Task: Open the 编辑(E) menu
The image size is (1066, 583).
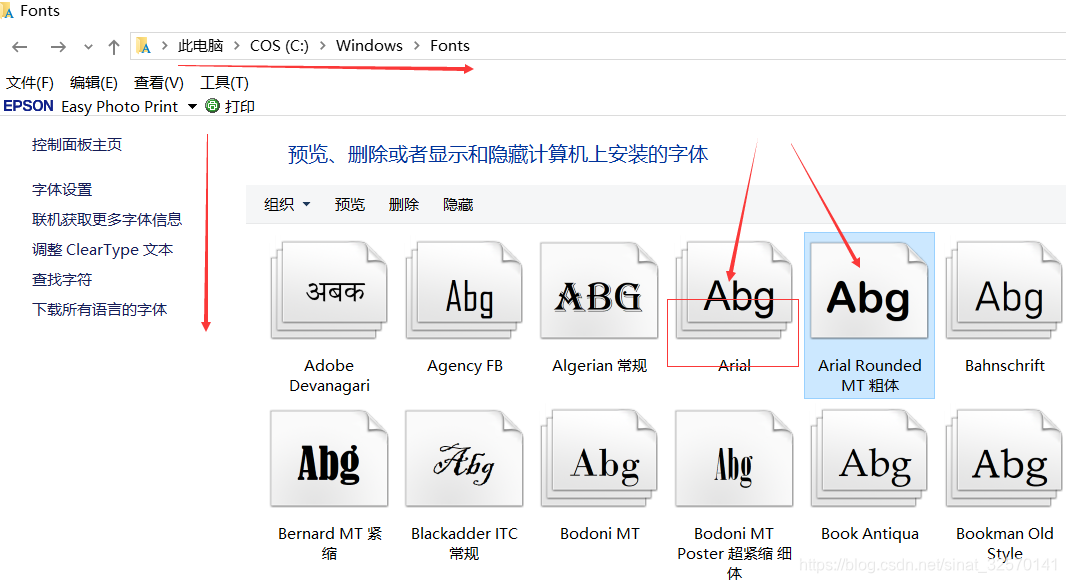Action: 94,83
